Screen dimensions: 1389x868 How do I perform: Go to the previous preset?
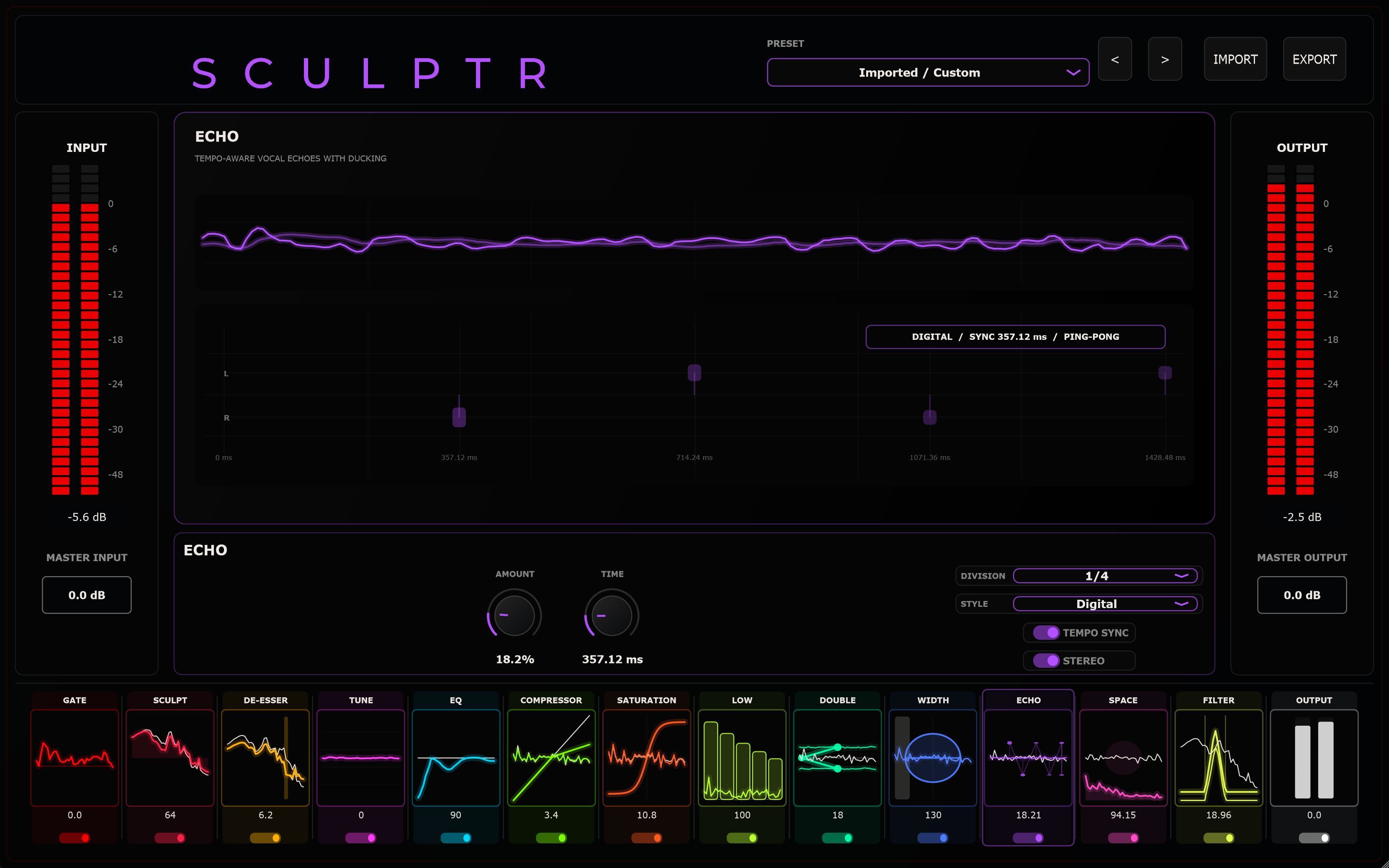point(1114,59)
